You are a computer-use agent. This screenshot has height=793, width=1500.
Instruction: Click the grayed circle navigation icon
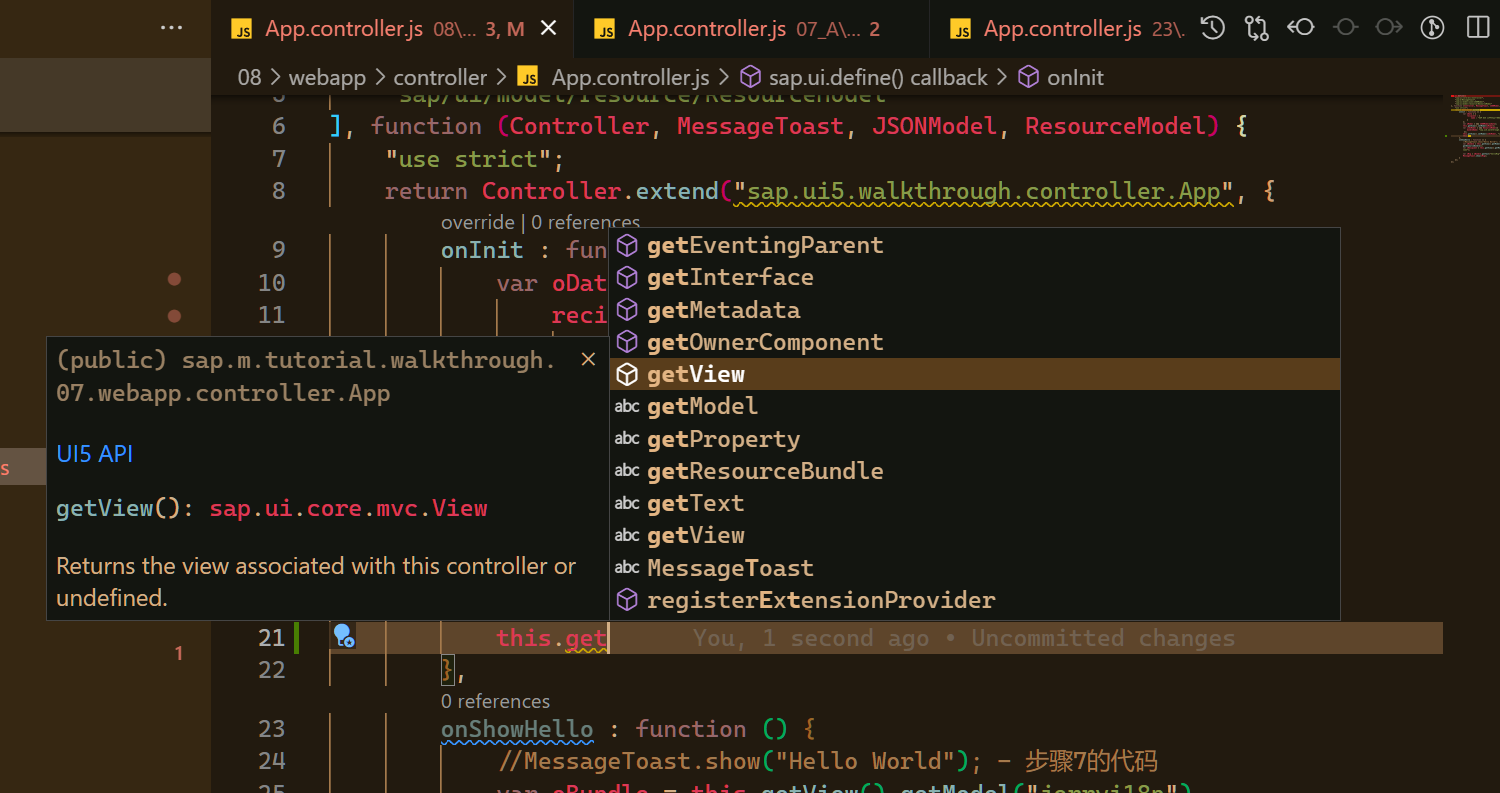(x=1345, y=28)
